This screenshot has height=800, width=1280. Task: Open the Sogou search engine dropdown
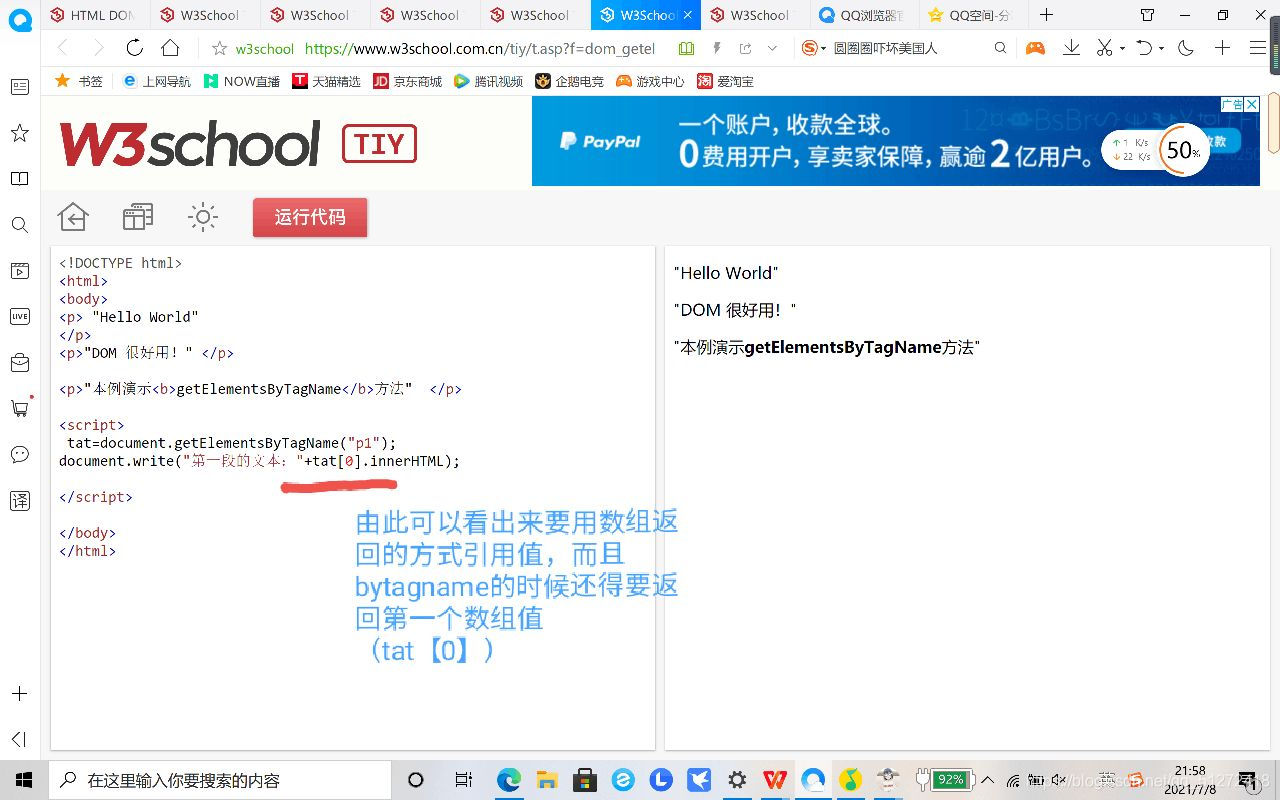(x=814, y=48)
